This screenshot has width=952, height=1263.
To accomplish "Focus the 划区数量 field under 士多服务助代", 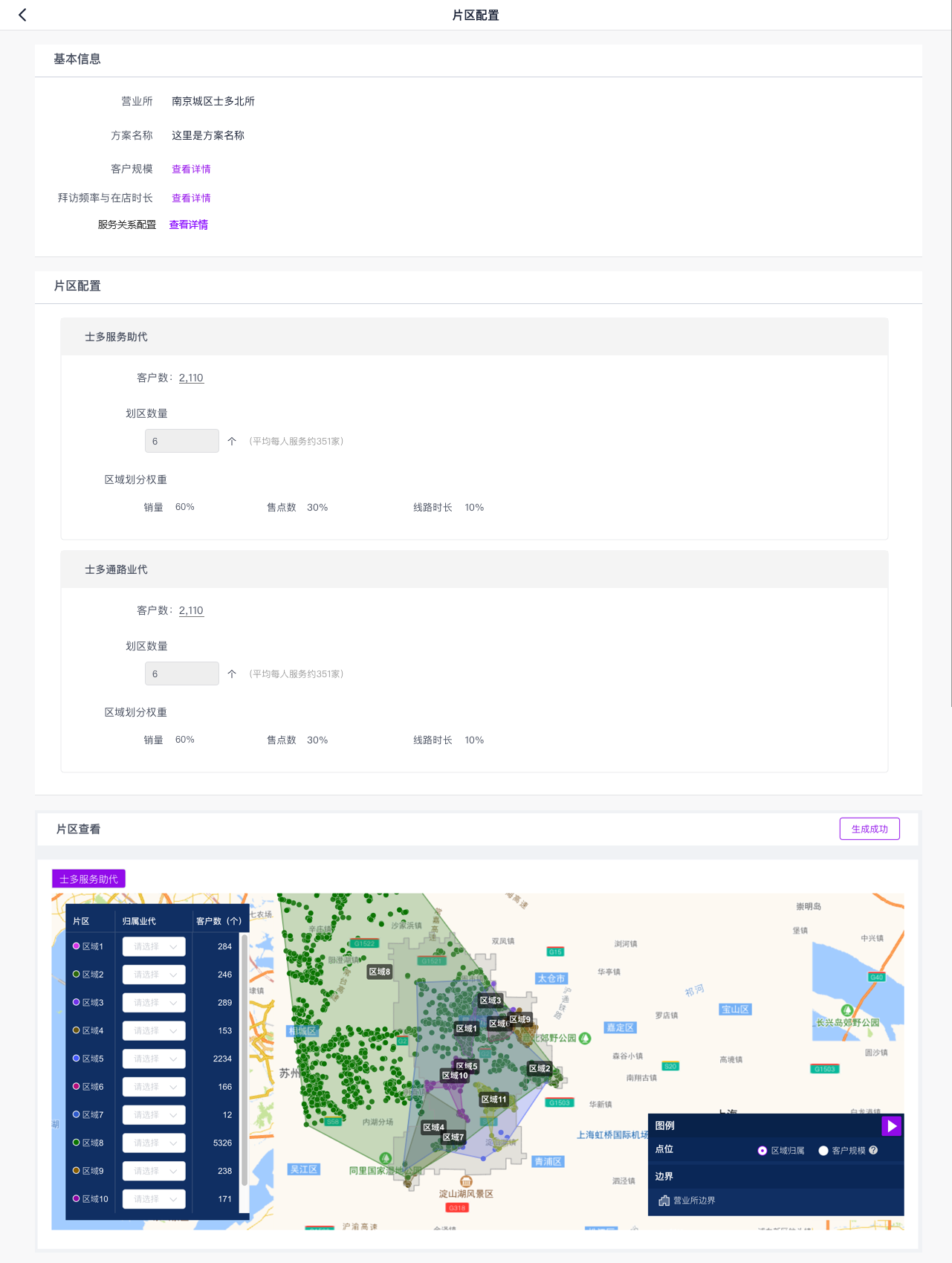I will click(x=182, y=441).
